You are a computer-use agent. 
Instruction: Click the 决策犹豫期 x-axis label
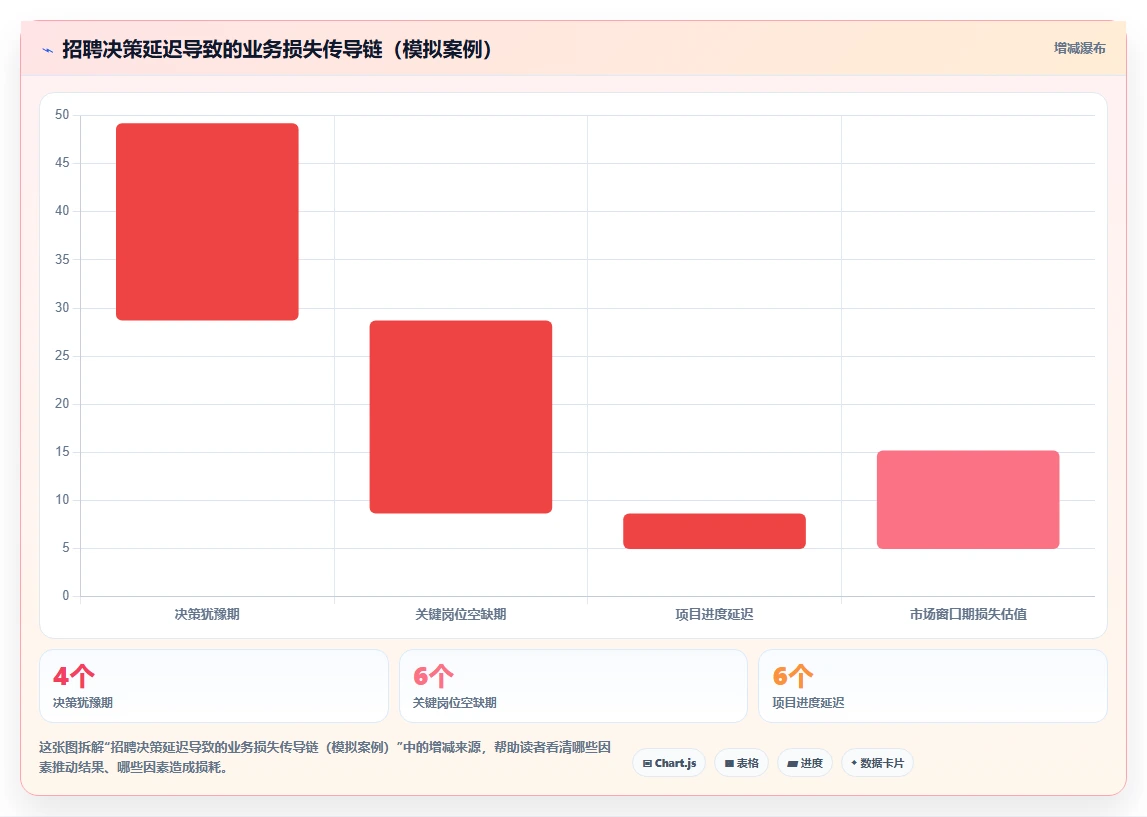207,614
